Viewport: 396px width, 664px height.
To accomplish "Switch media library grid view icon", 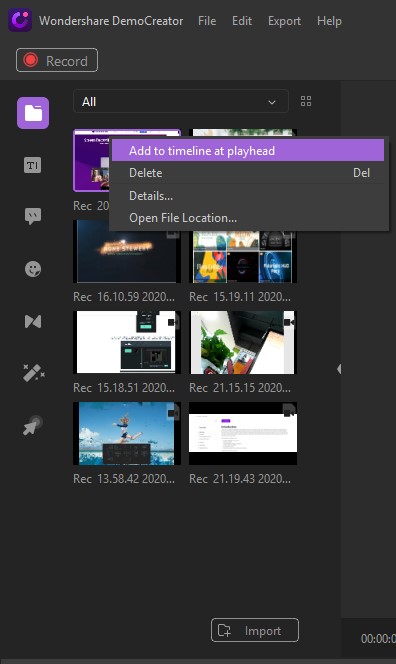I will pos(306,101).
